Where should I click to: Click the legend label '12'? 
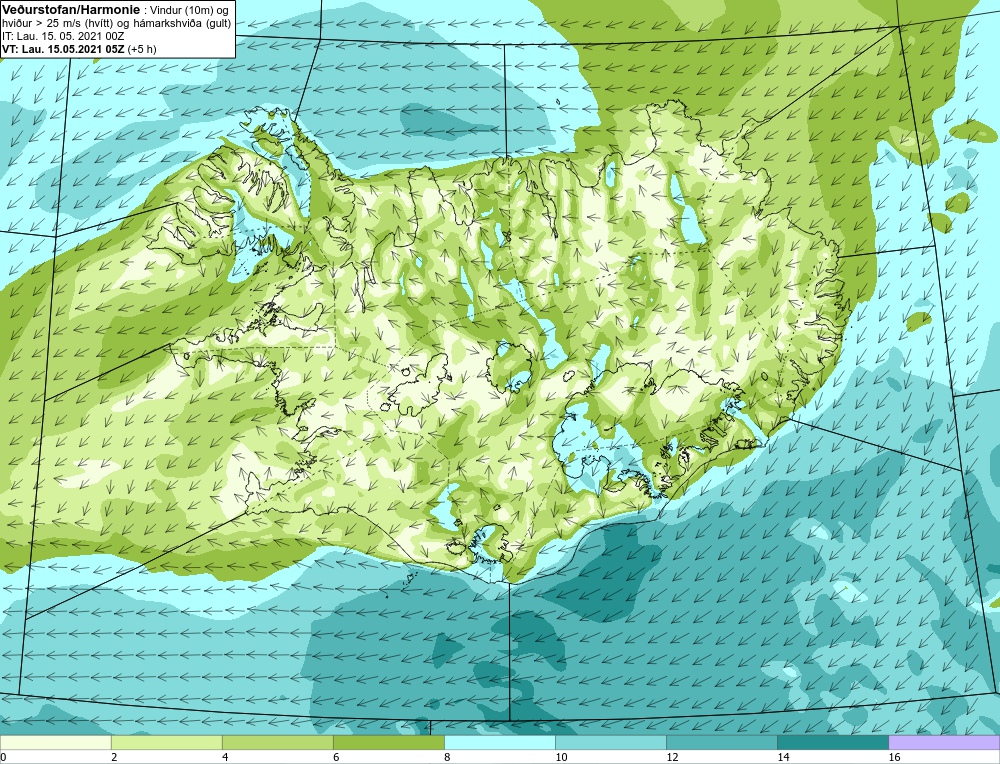pos(672,757)
